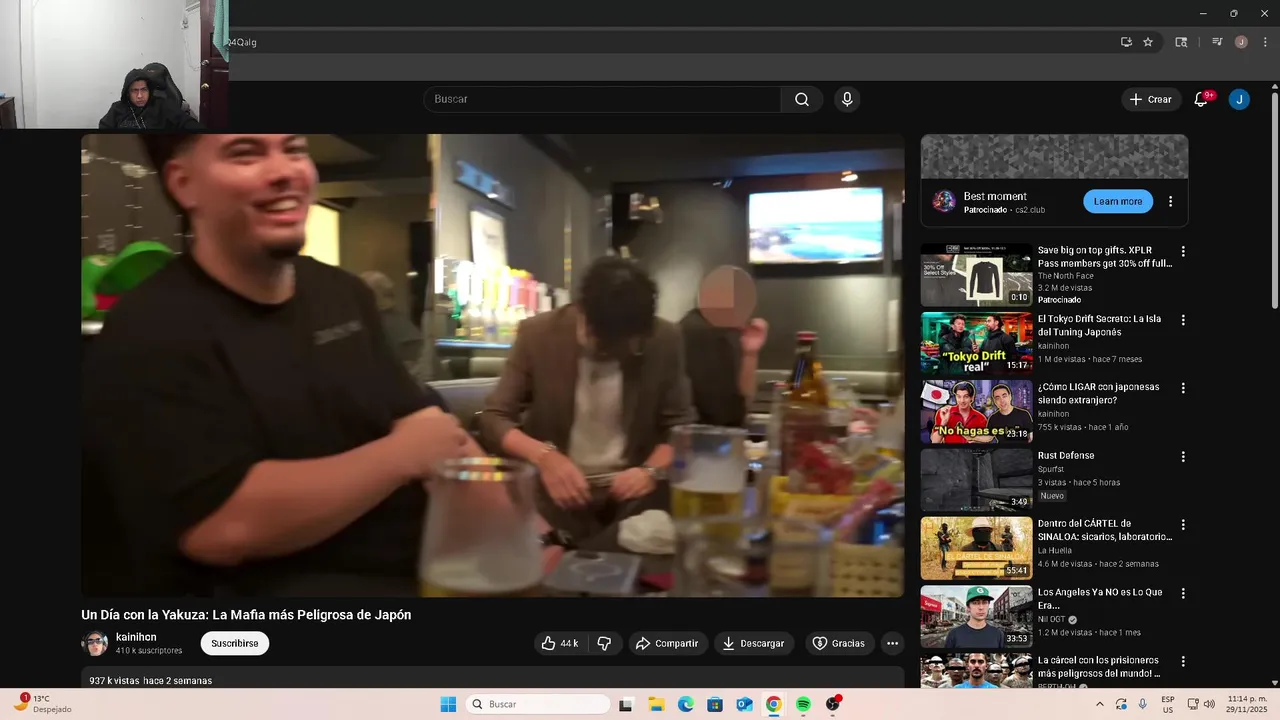The width and height of the screenshot is (1280, 720).
Task: Open Outlook from taskbar
Action: [744, 704]
